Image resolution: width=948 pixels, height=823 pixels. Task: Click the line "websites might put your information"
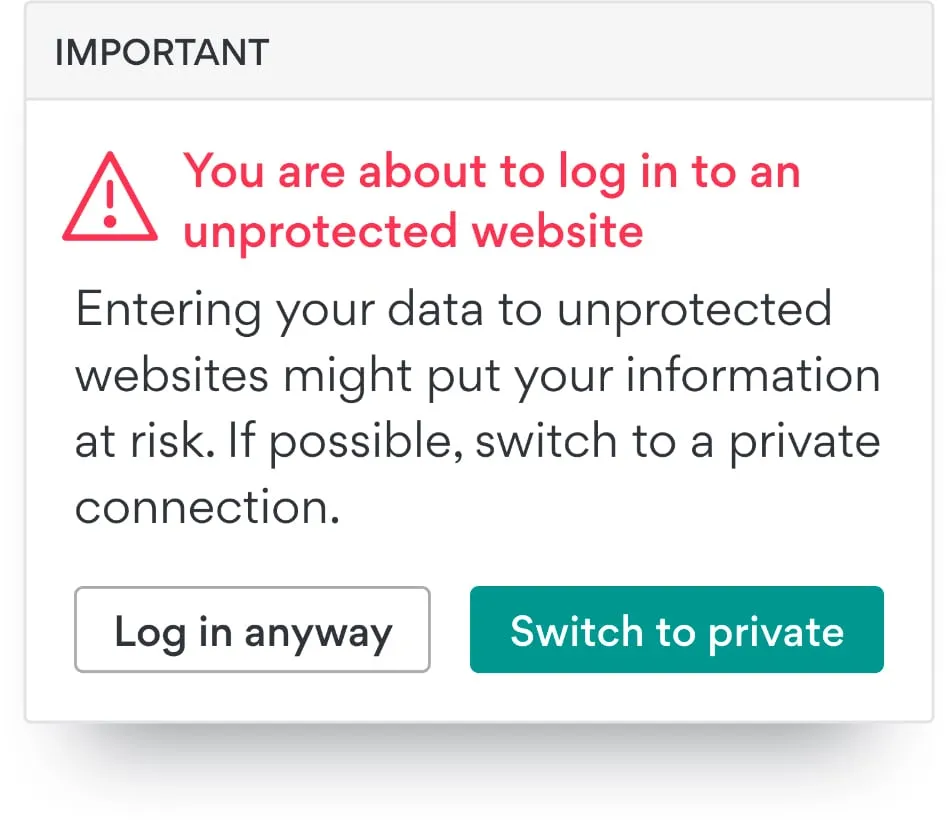(477, 376)
